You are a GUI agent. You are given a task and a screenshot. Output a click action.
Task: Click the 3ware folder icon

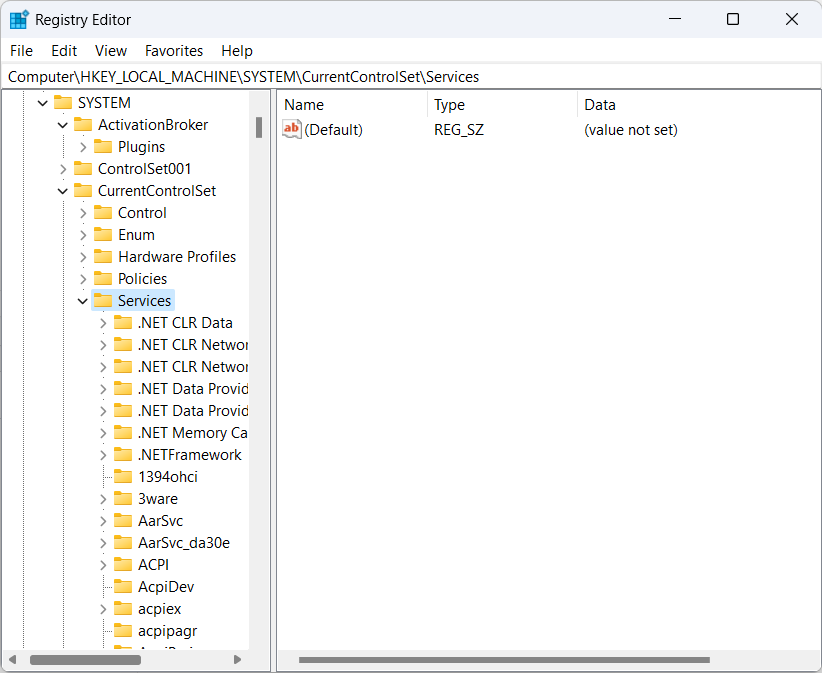click(x=123, y=499)
